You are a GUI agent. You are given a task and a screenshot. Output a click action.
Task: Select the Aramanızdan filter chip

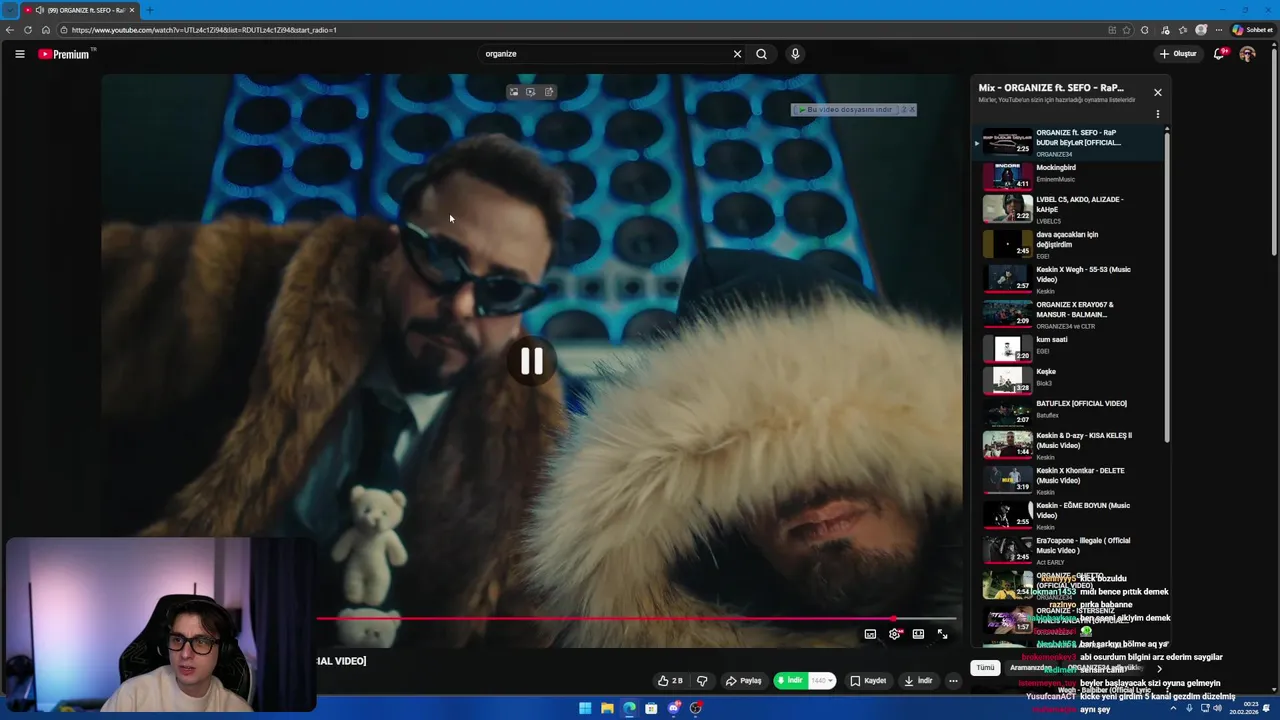pos(1030,668)
